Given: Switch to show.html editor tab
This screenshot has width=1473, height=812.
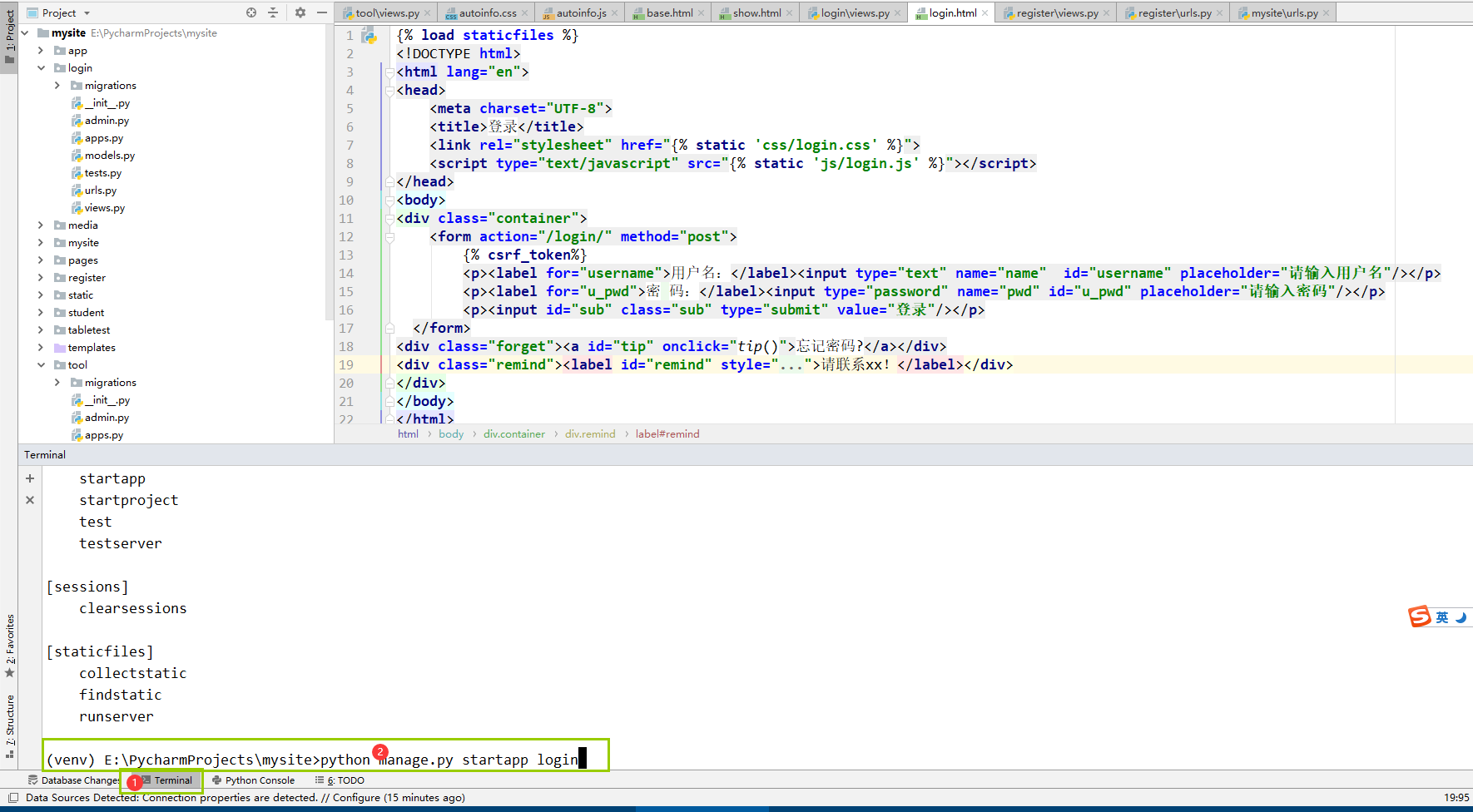Looking at the screenshot, I should pyautogui.click(x=756, y=12).
